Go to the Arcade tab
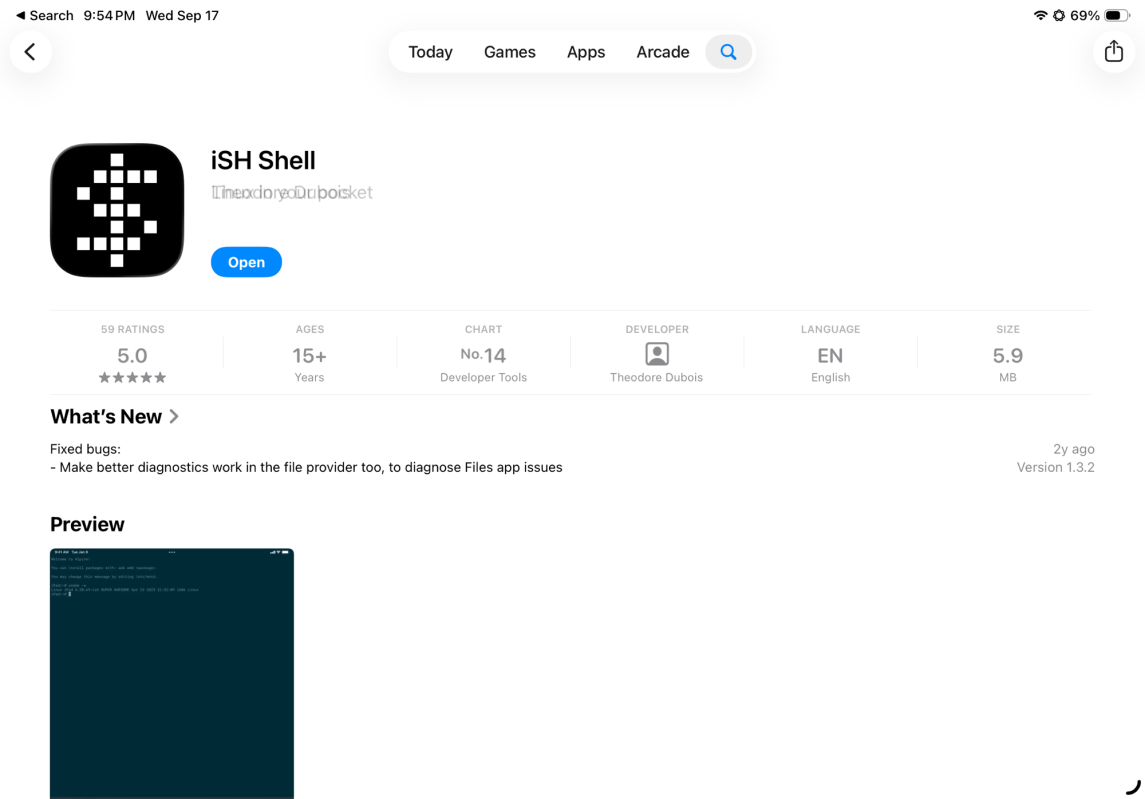The height and width of the screenshot is (799, 1145). (663, 52)
